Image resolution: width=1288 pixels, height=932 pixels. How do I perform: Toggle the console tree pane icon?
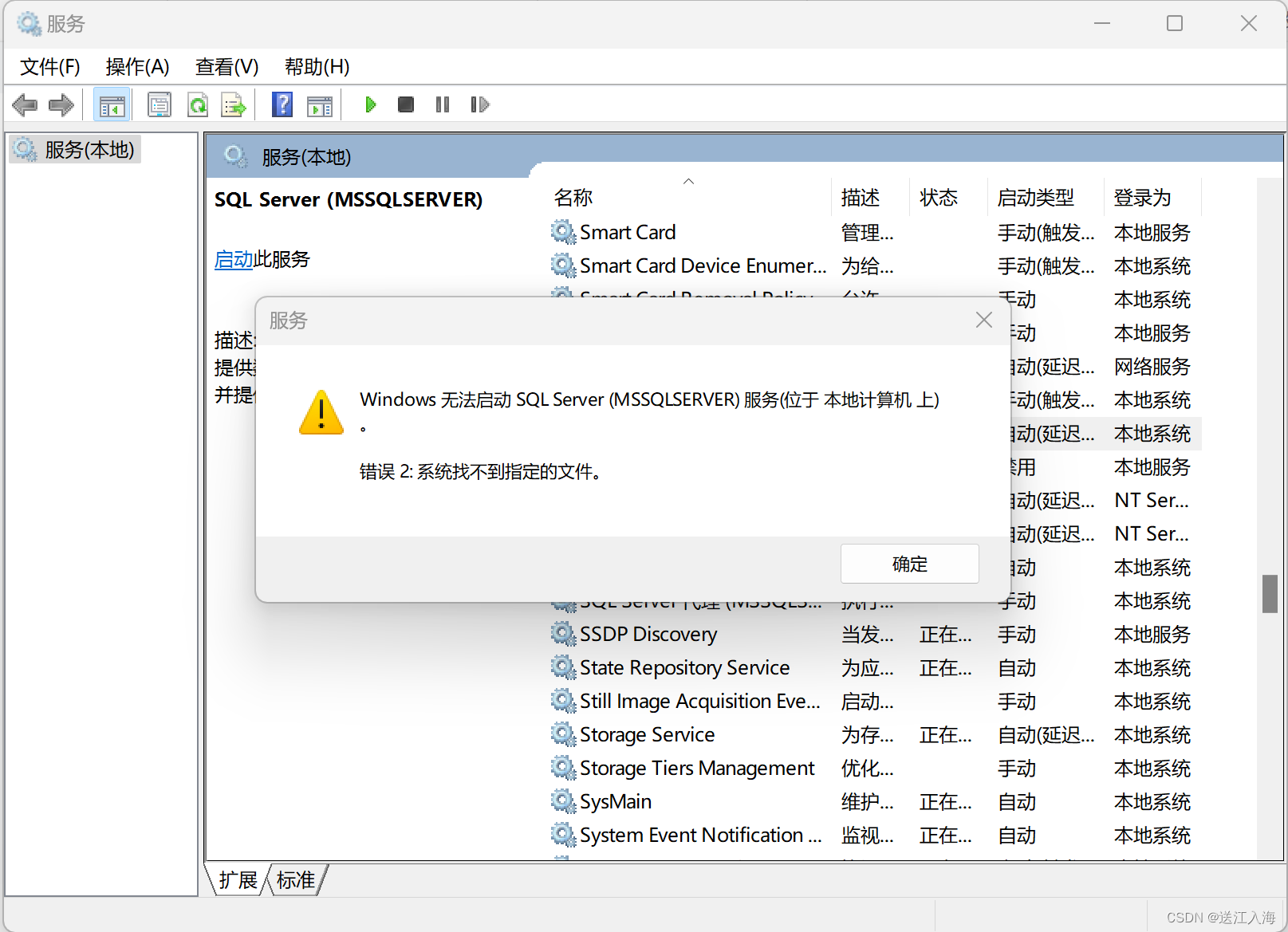pos(112,104)
